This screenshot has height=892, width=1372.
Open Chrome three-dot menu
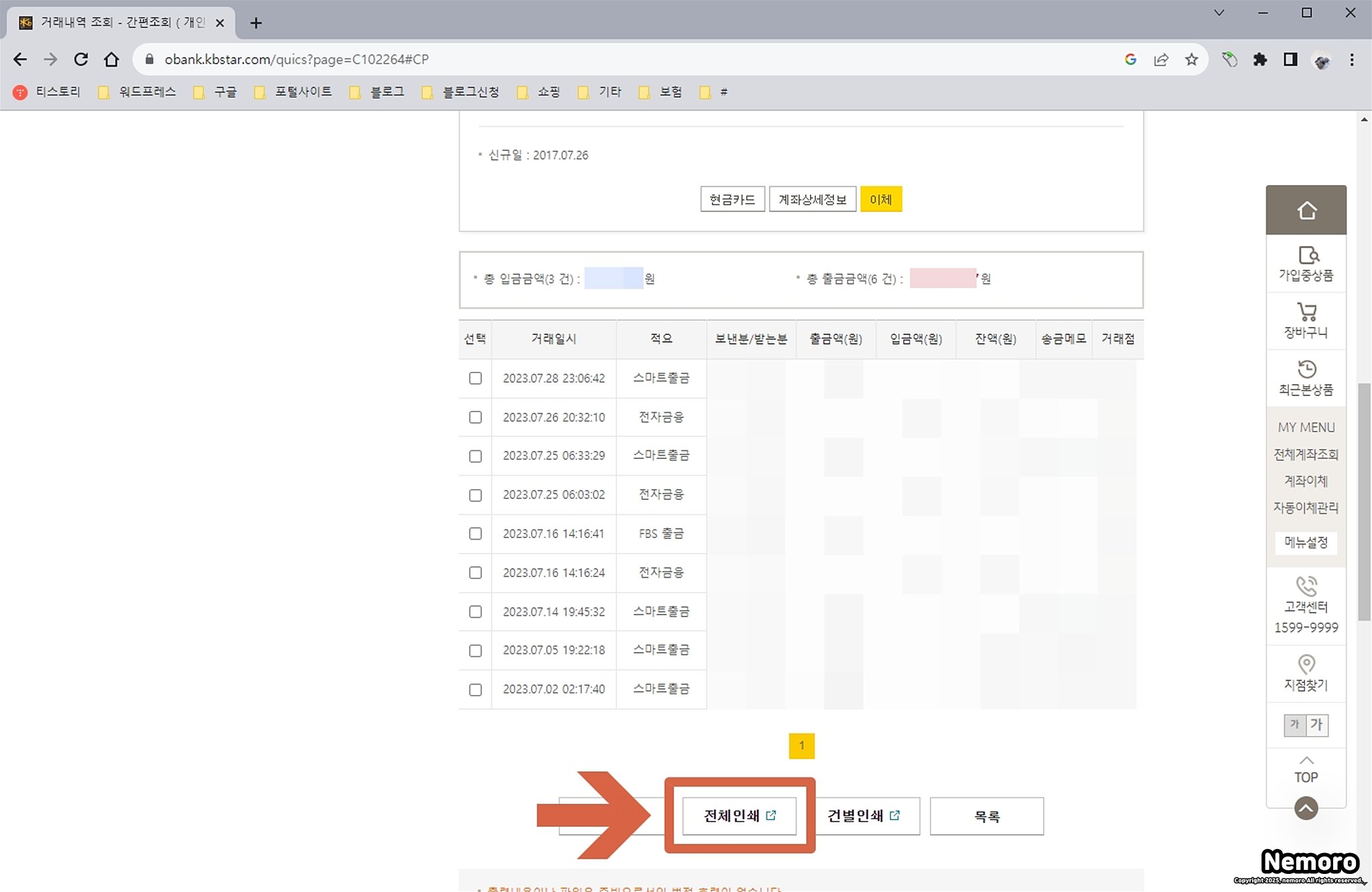(1352, 60)
